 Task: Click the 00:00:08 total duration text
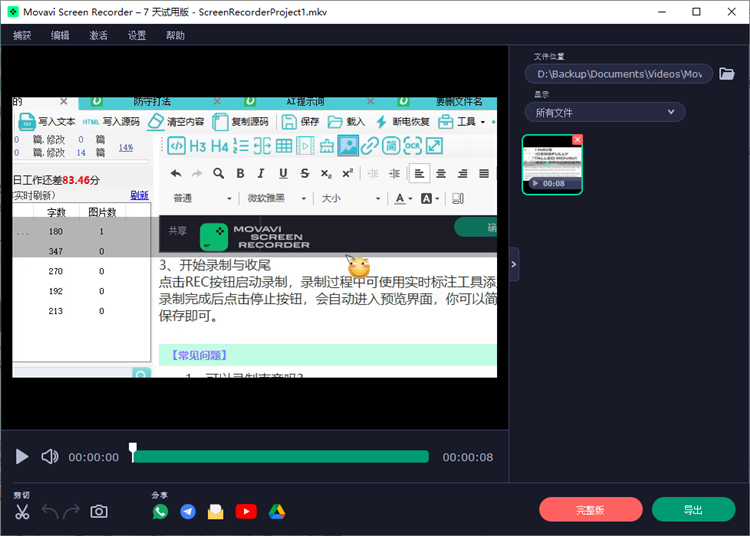467,457
